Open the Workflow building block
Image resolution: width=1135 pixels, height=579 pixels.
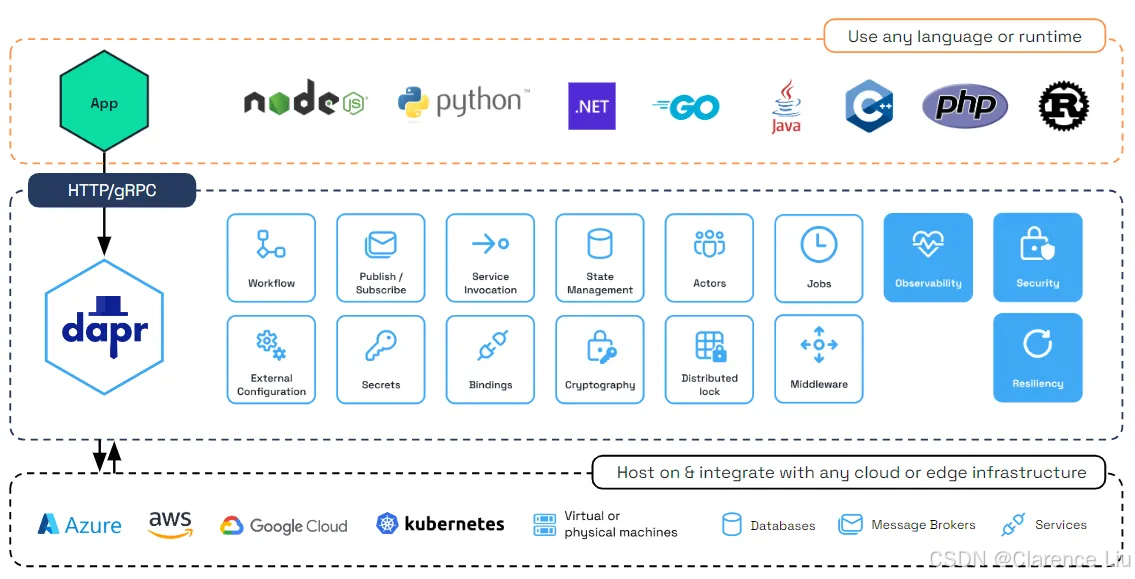click(x=271, y=258)
